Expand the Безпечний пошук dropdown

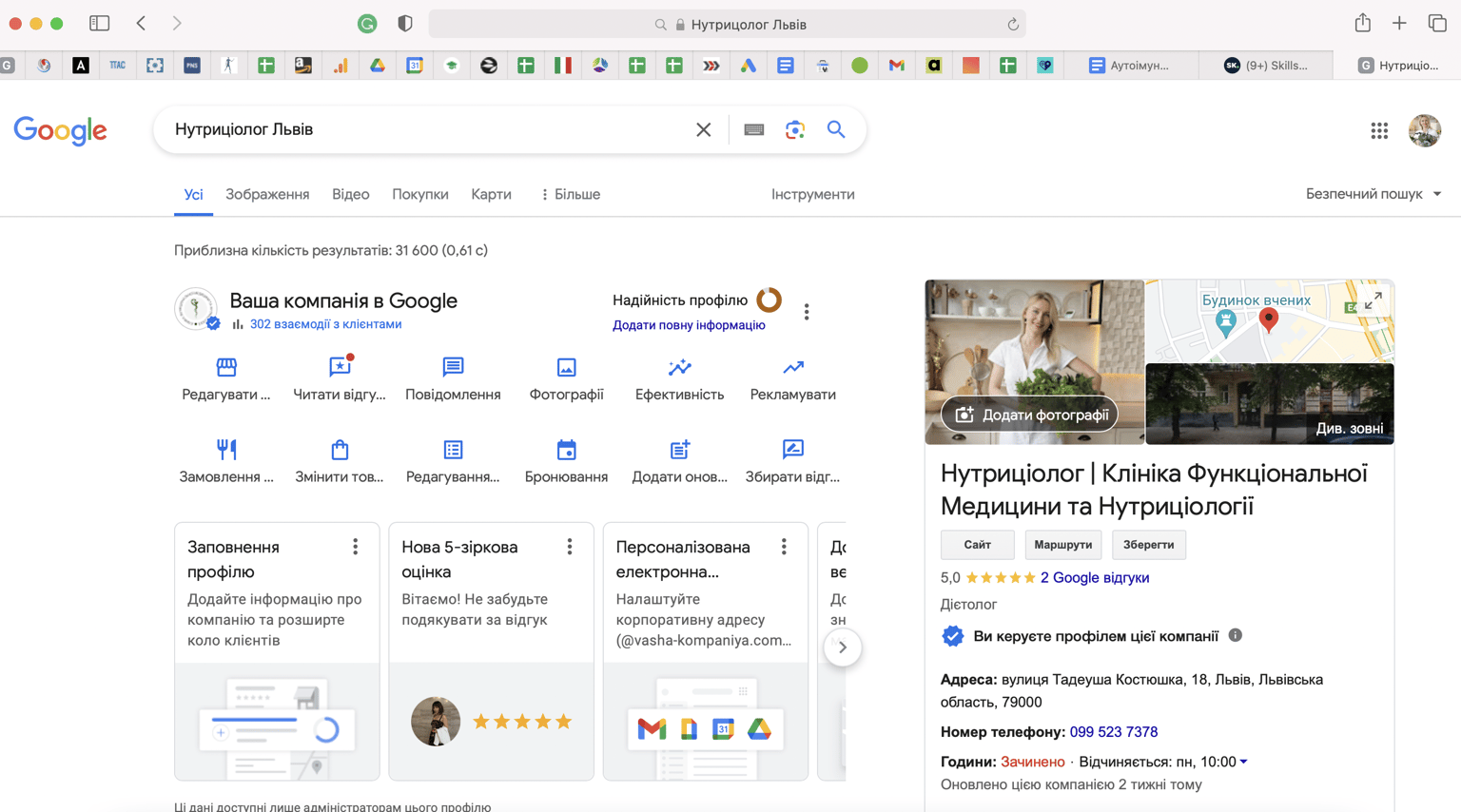[1373, 194]
